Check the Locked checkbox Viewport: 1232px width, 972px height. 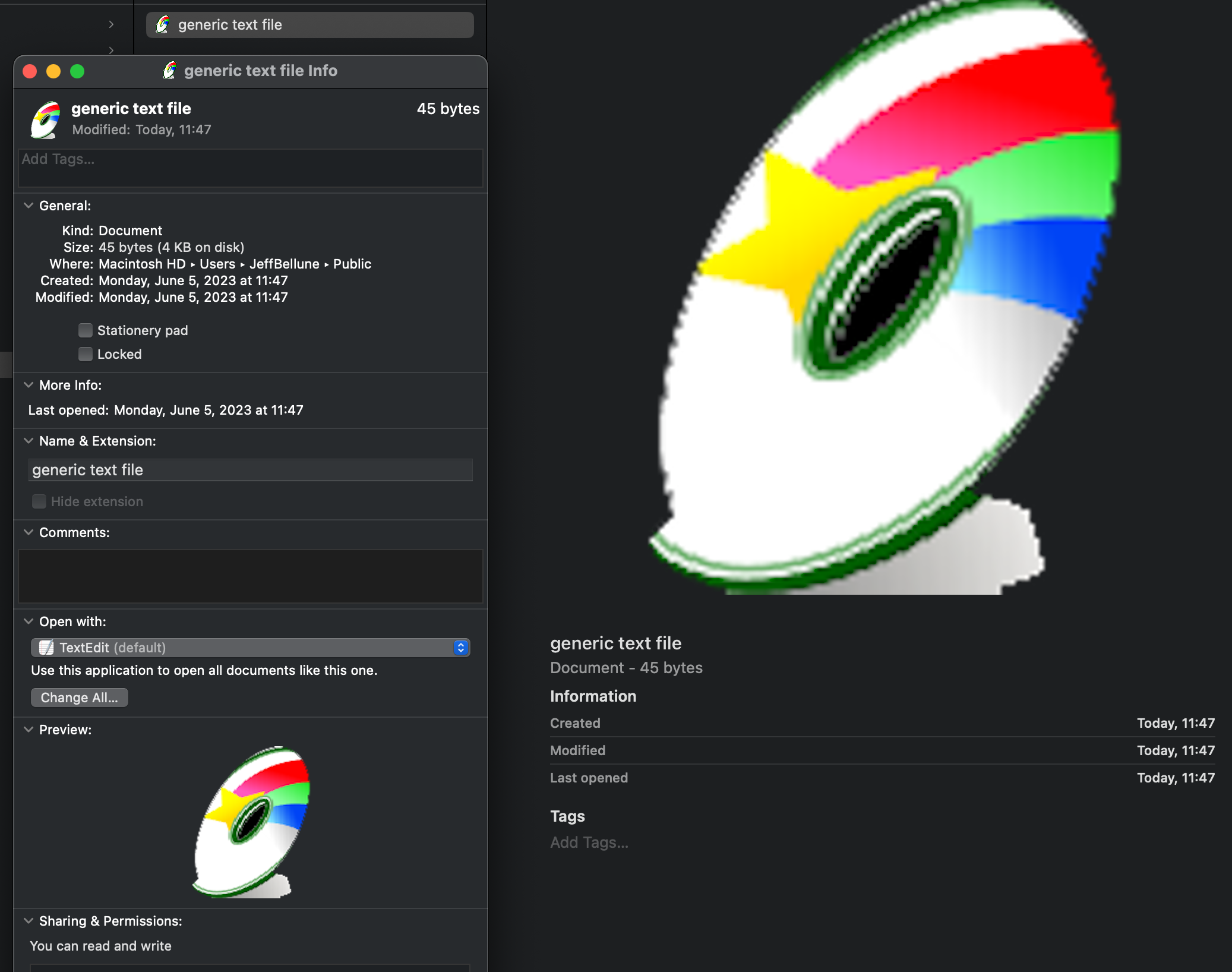pos(86,354)
